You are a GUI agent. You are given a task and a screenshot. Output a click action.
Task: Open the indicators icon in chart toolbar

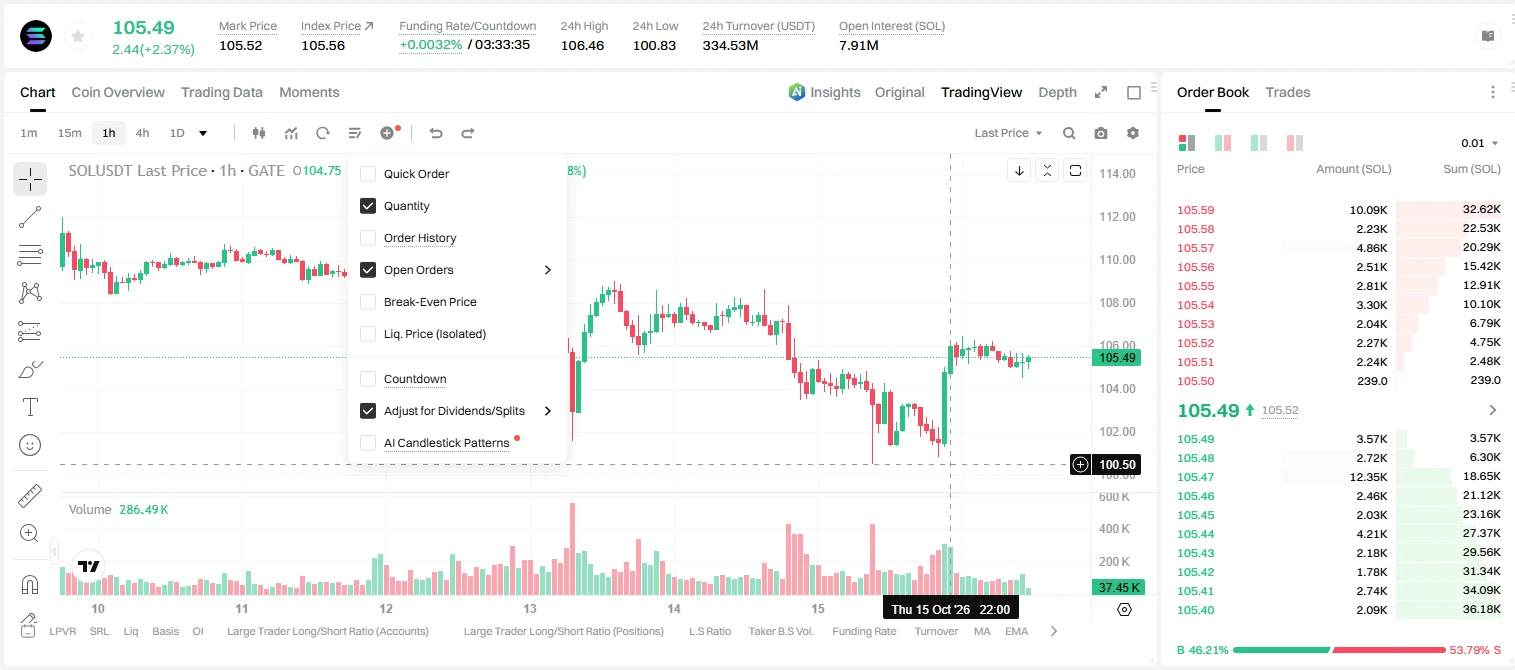tap(291, 133)
